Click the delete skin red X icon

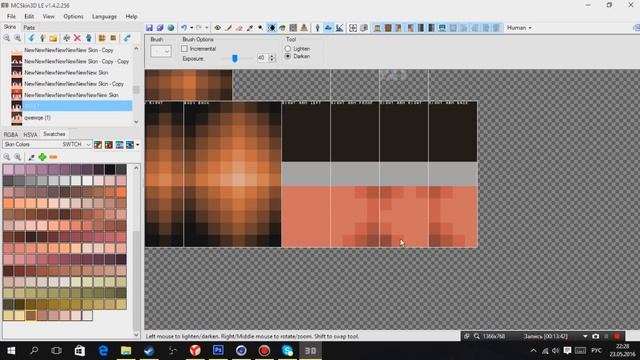tap(78, 38)
